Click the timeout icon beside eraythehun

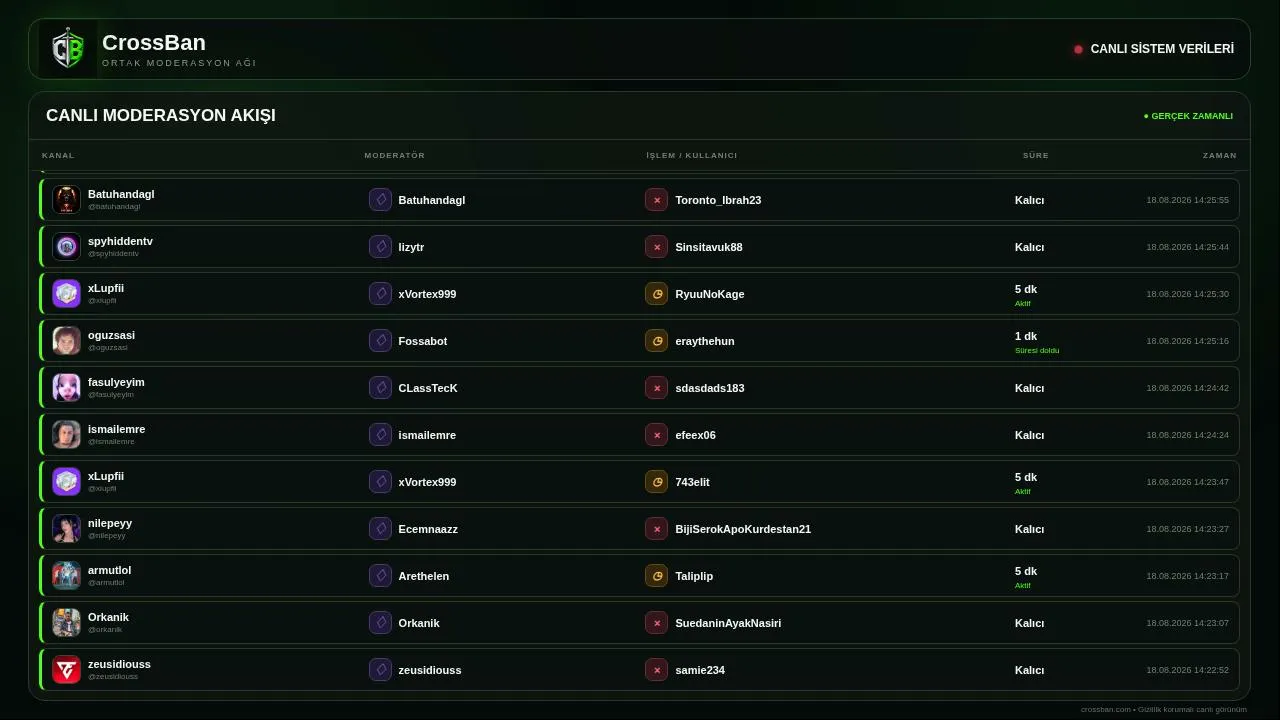coord(656,341)
